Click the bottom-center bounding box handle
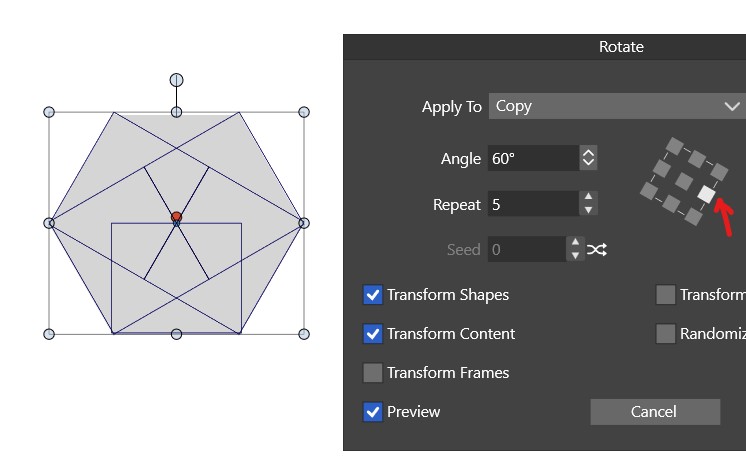The height and width of the screenshot is (469, 746). (x=176, y=334)
